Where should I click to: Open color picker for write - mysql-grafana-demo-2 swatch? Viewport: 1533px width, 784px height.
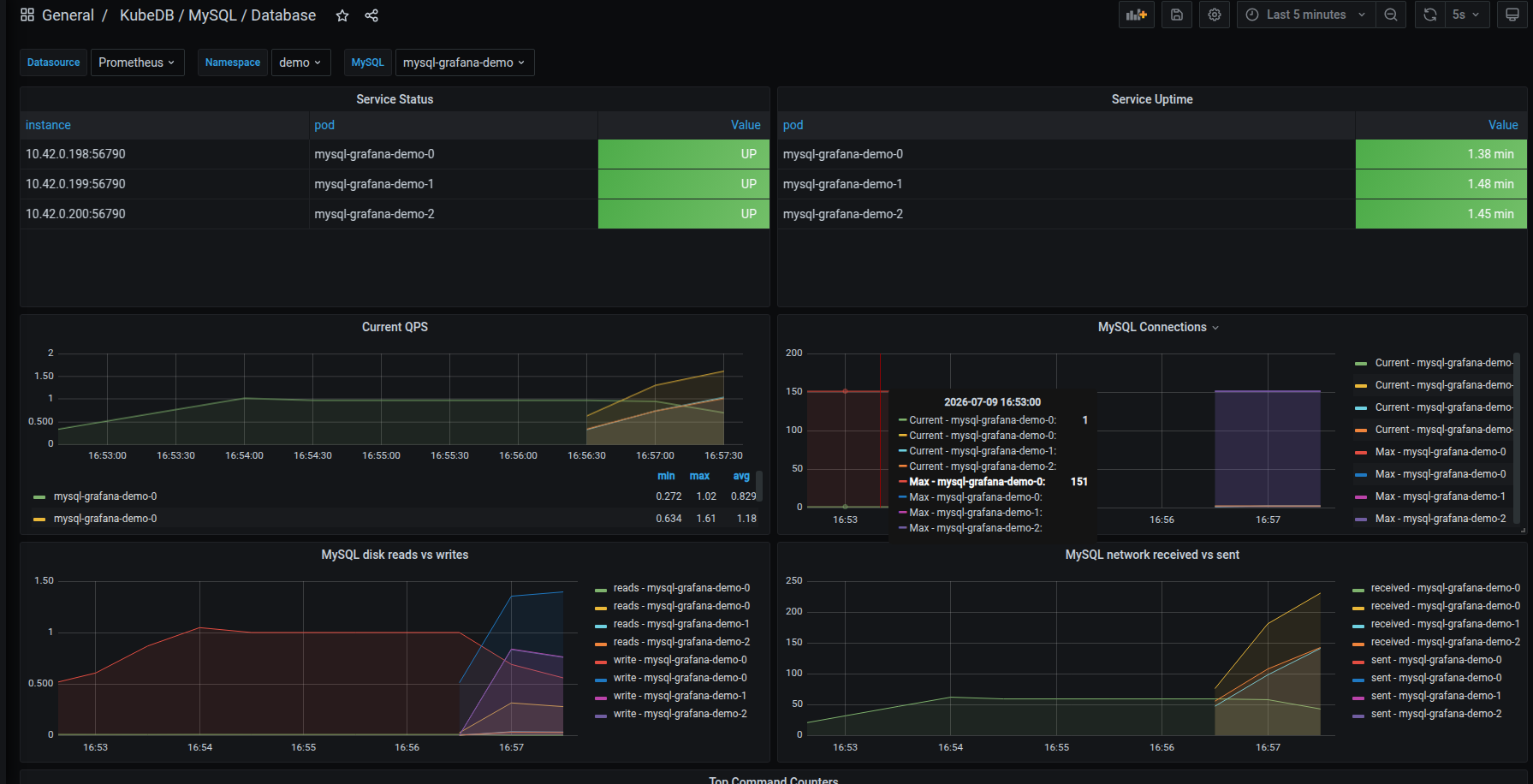pyautogui.click(x=601, y=715)
